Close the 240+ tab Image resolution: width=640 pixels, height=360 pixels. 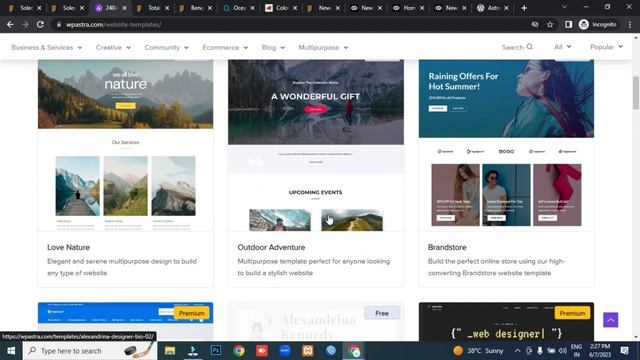tap(124, 8)
